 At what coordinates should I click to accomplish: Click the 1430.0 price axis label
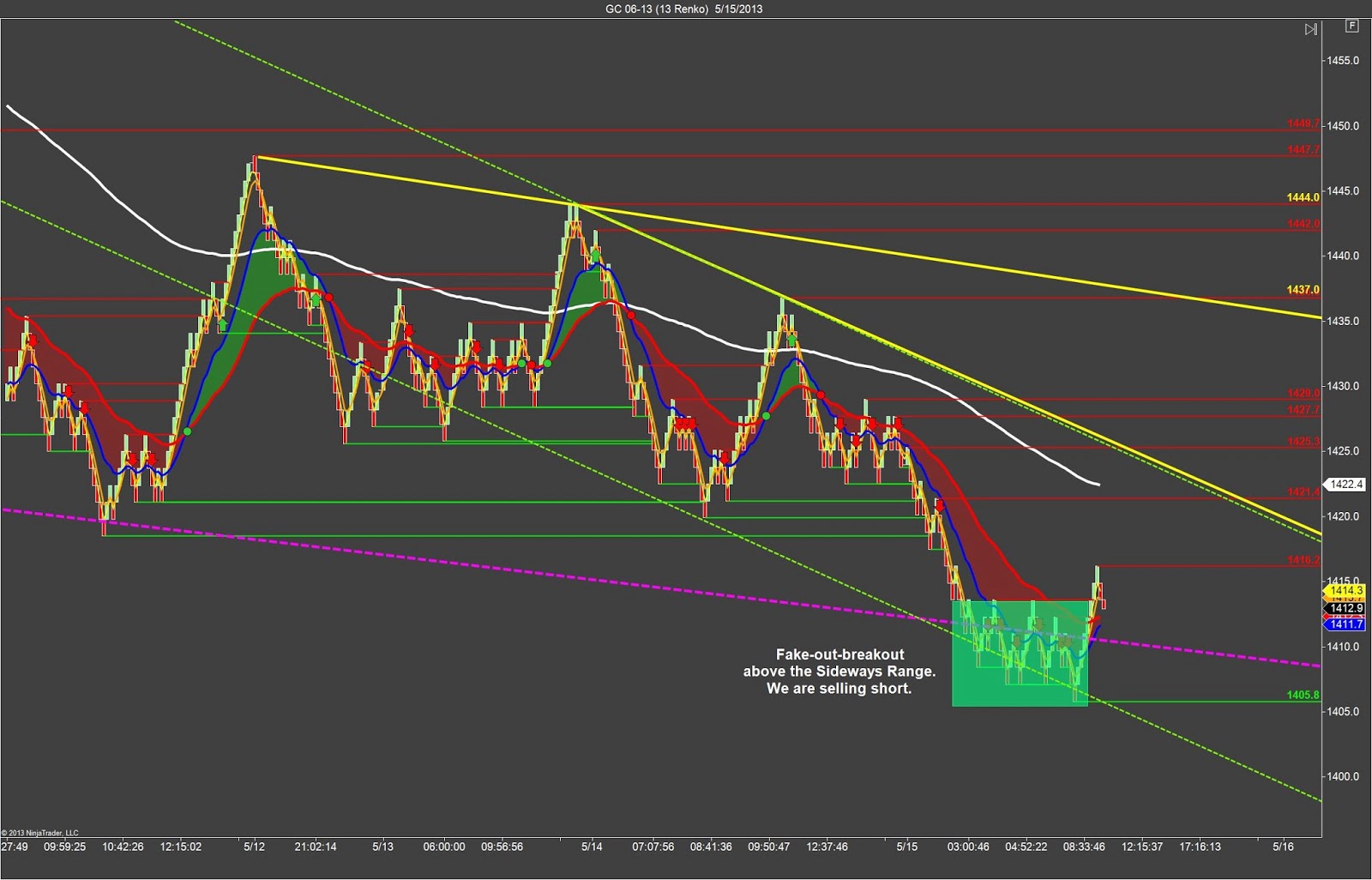[x=1343, y=387]
